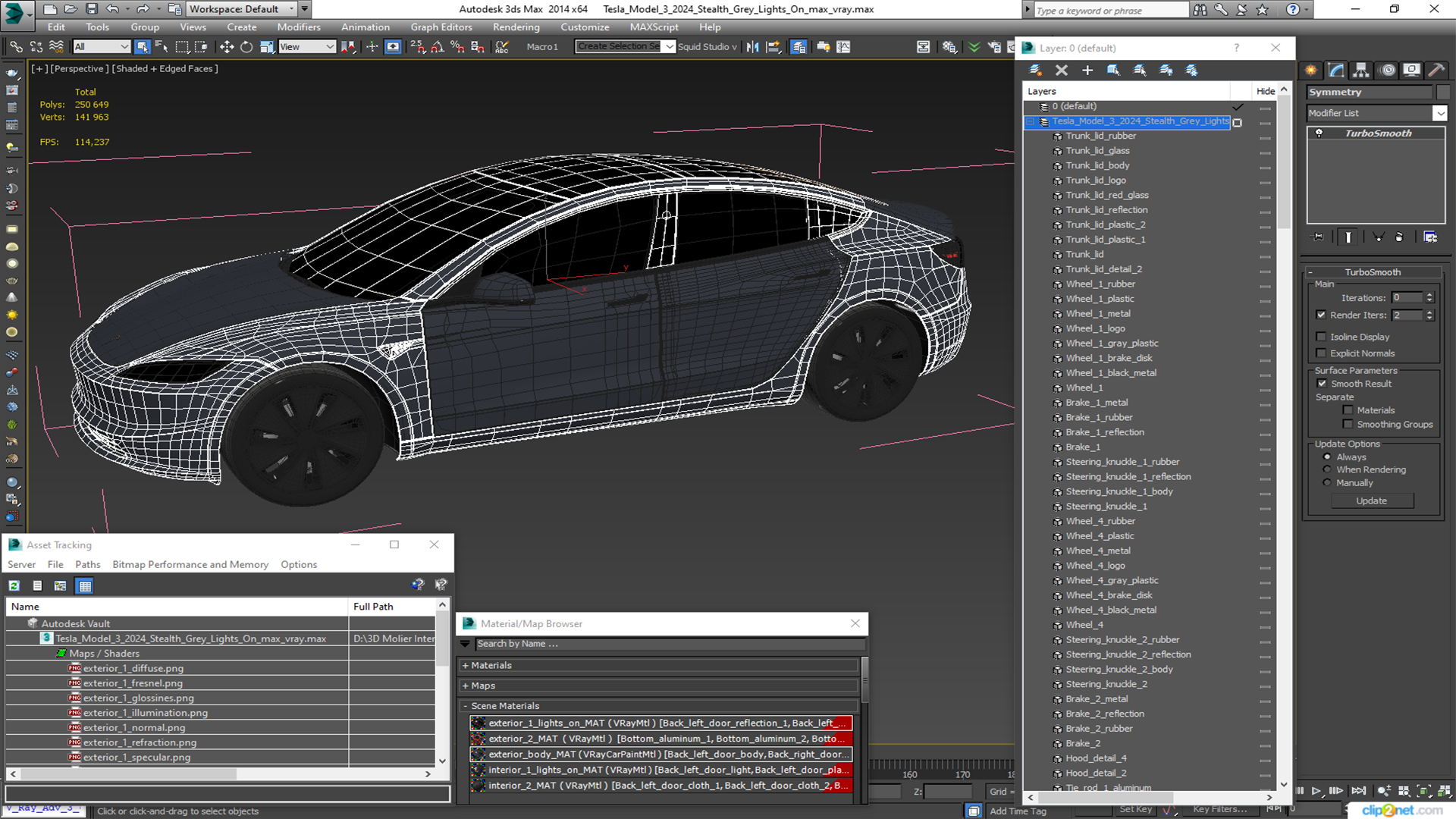1456x819 pixels.
Task: Choose the Select and Move tool
Action: click(x=226, y=47)
